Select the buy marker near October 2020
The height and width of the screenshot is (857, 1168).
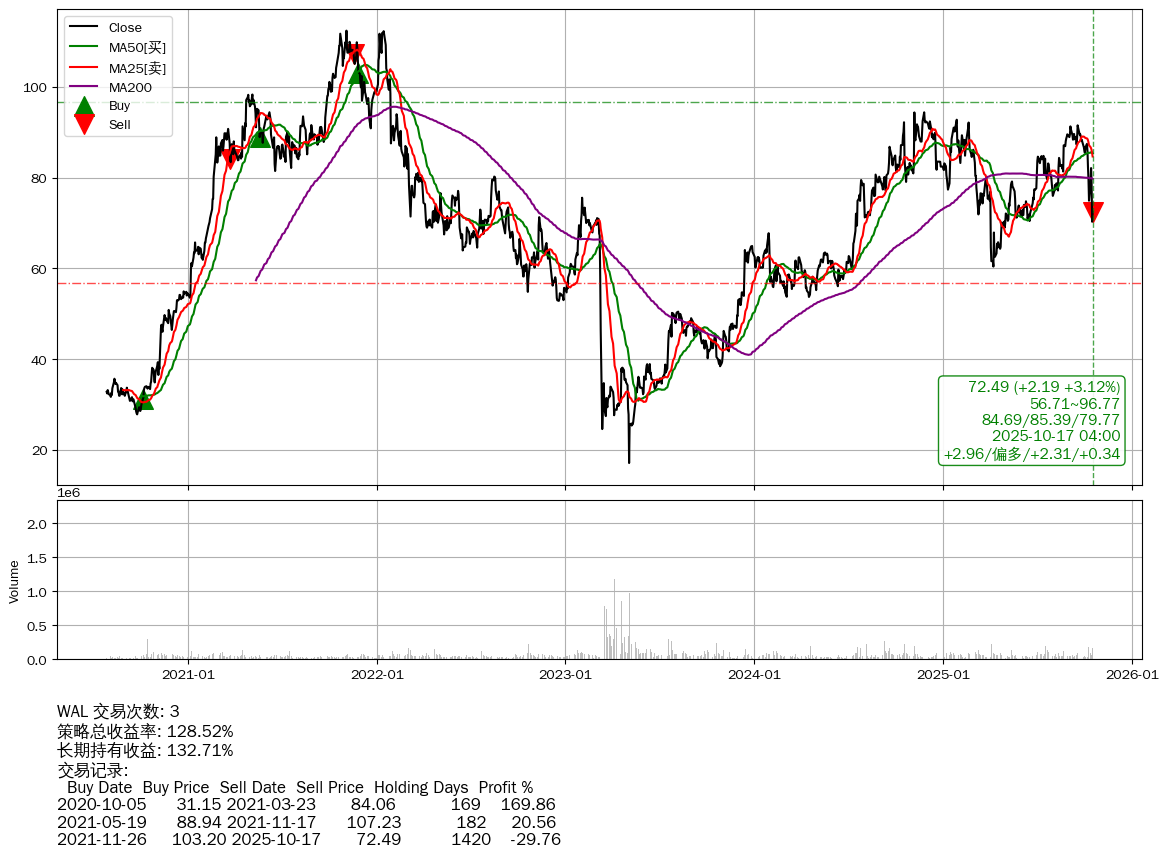tap(144, 400)
